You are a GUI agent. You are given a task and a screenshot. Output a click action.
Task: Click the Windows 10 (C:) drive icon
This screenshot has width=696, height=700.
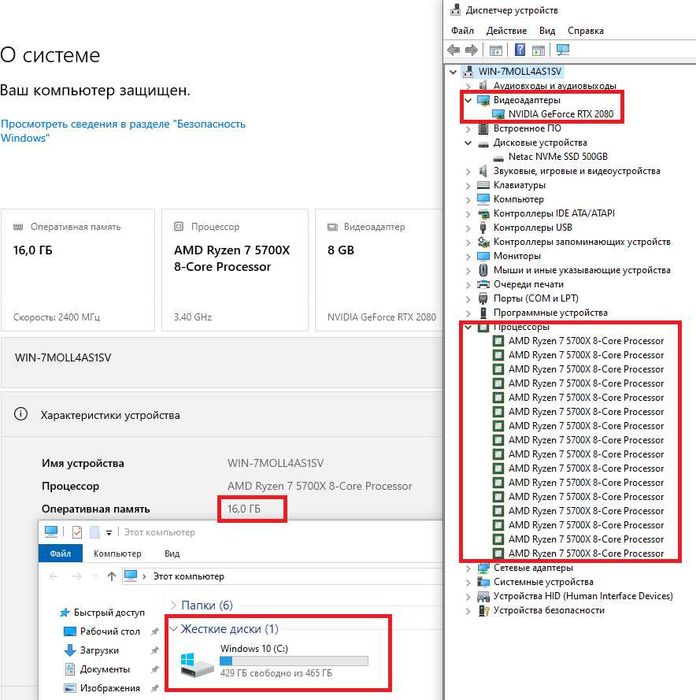(197, 664)
